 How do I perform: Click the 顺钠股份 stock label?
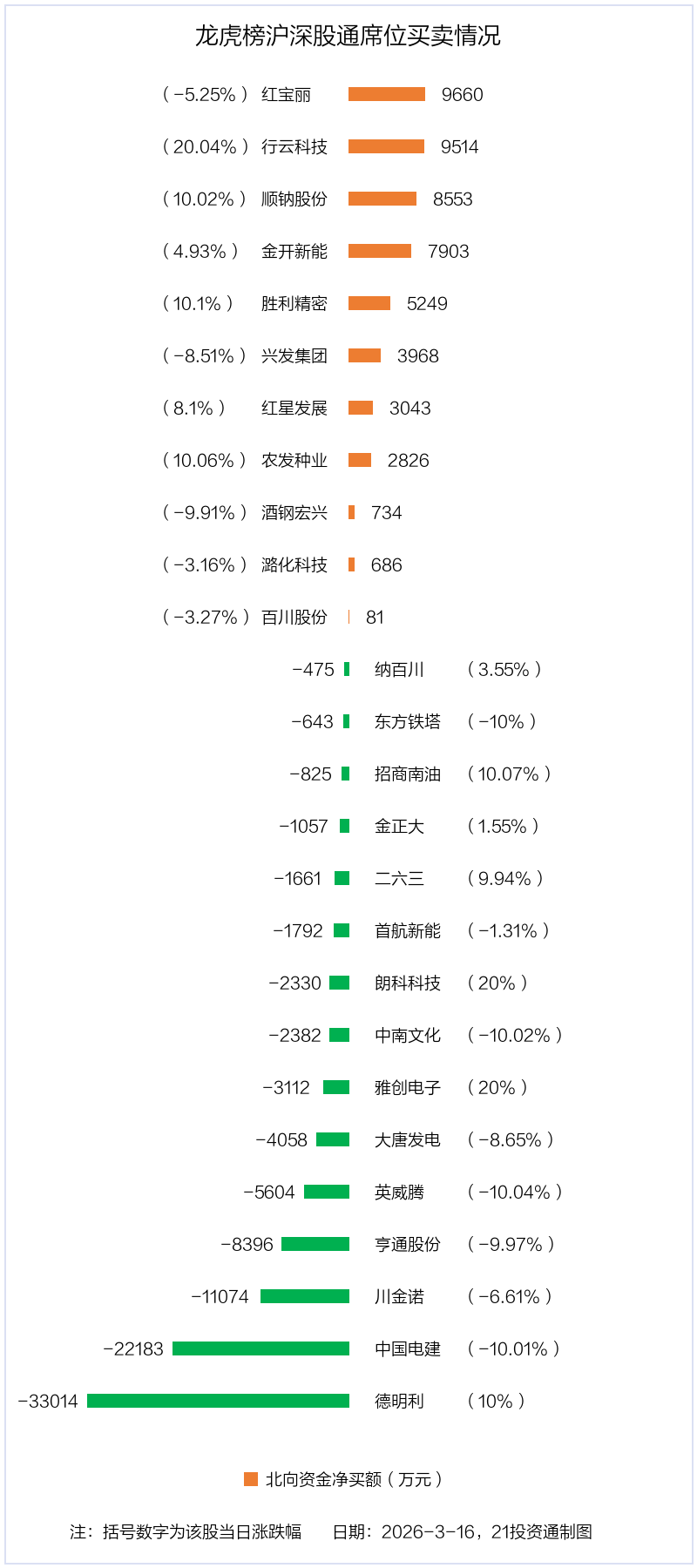pyautogui.click(x=294, y=199)
